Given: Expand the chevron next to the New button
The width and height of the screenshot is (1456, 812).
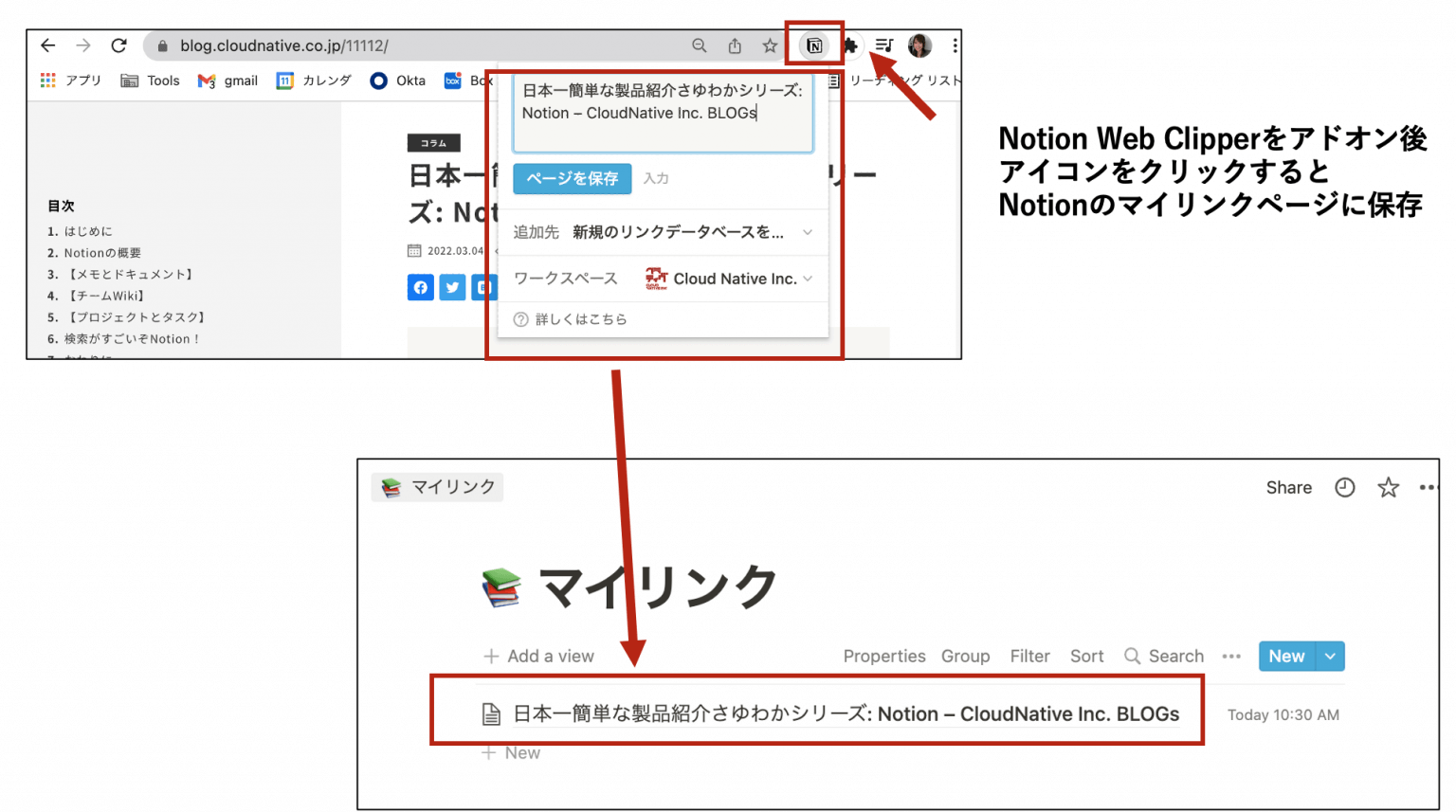Looking at the screenshot, I should coord(1330,656).
